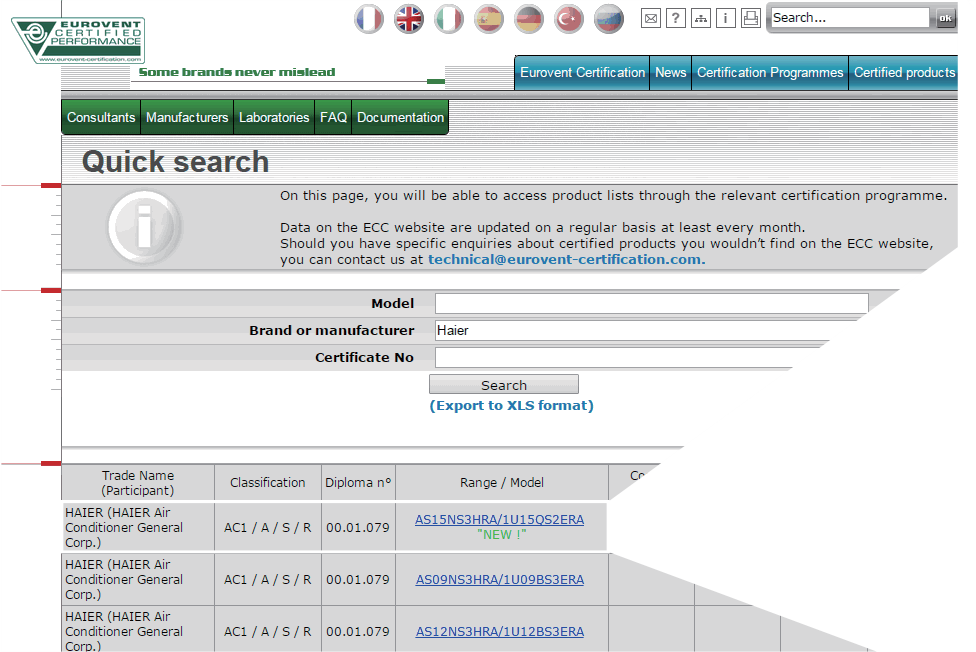Viewport: 976px width, 652px height.
Task: Click the Quick search page heading
Action: (176, 162)
